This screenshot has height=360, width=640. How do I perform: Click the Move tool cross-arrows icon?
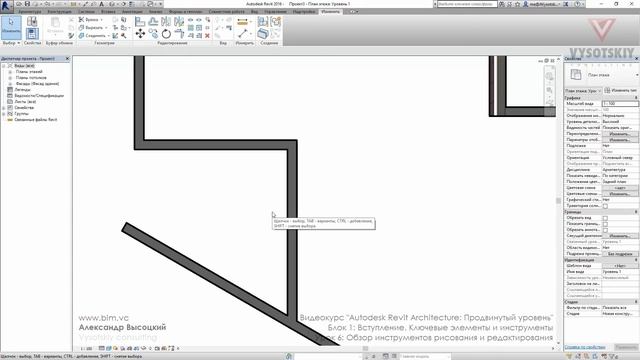click(x=140, y=33)
